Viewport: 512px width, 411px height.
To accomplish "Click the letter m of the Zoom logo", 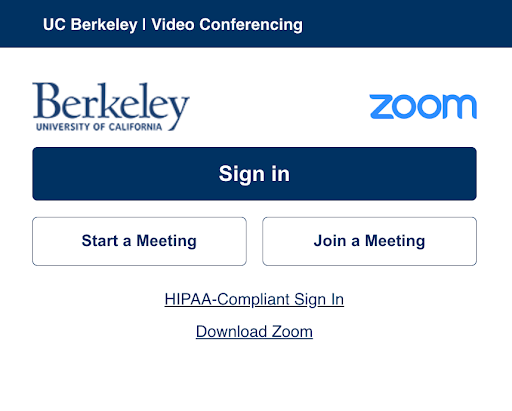I will [460, 107].
